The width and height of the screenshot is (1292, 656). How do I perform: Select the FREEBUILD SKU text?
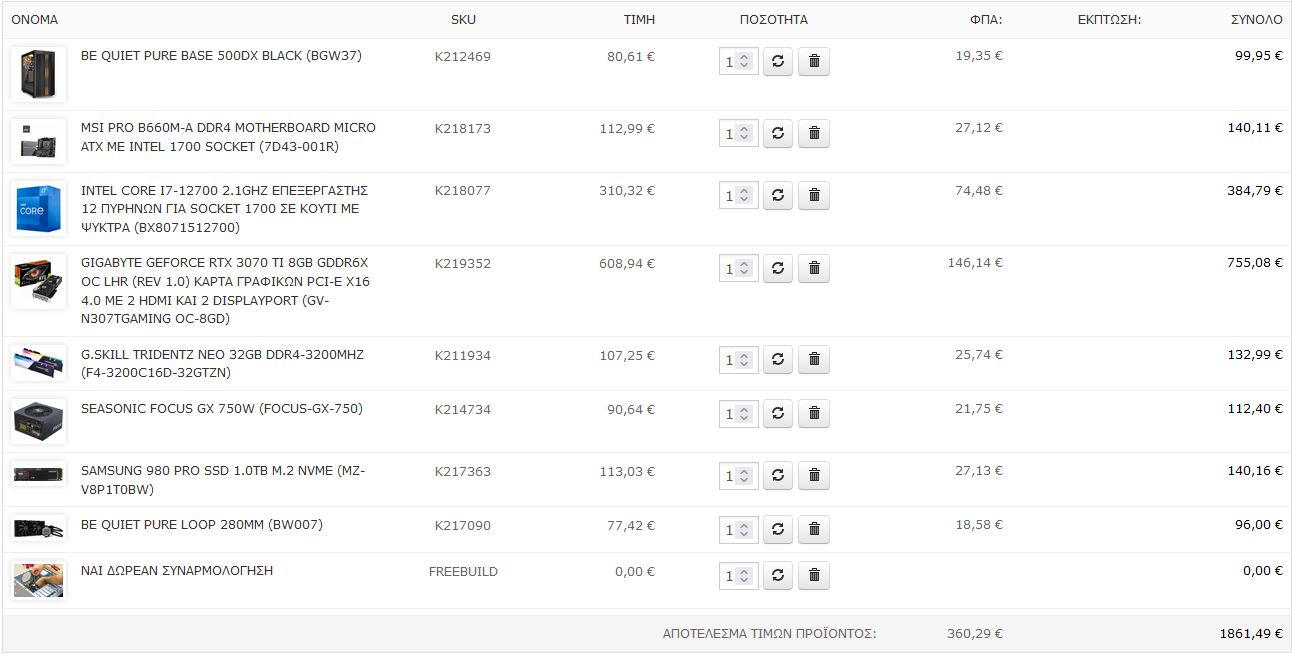click(x=463, y=572)
